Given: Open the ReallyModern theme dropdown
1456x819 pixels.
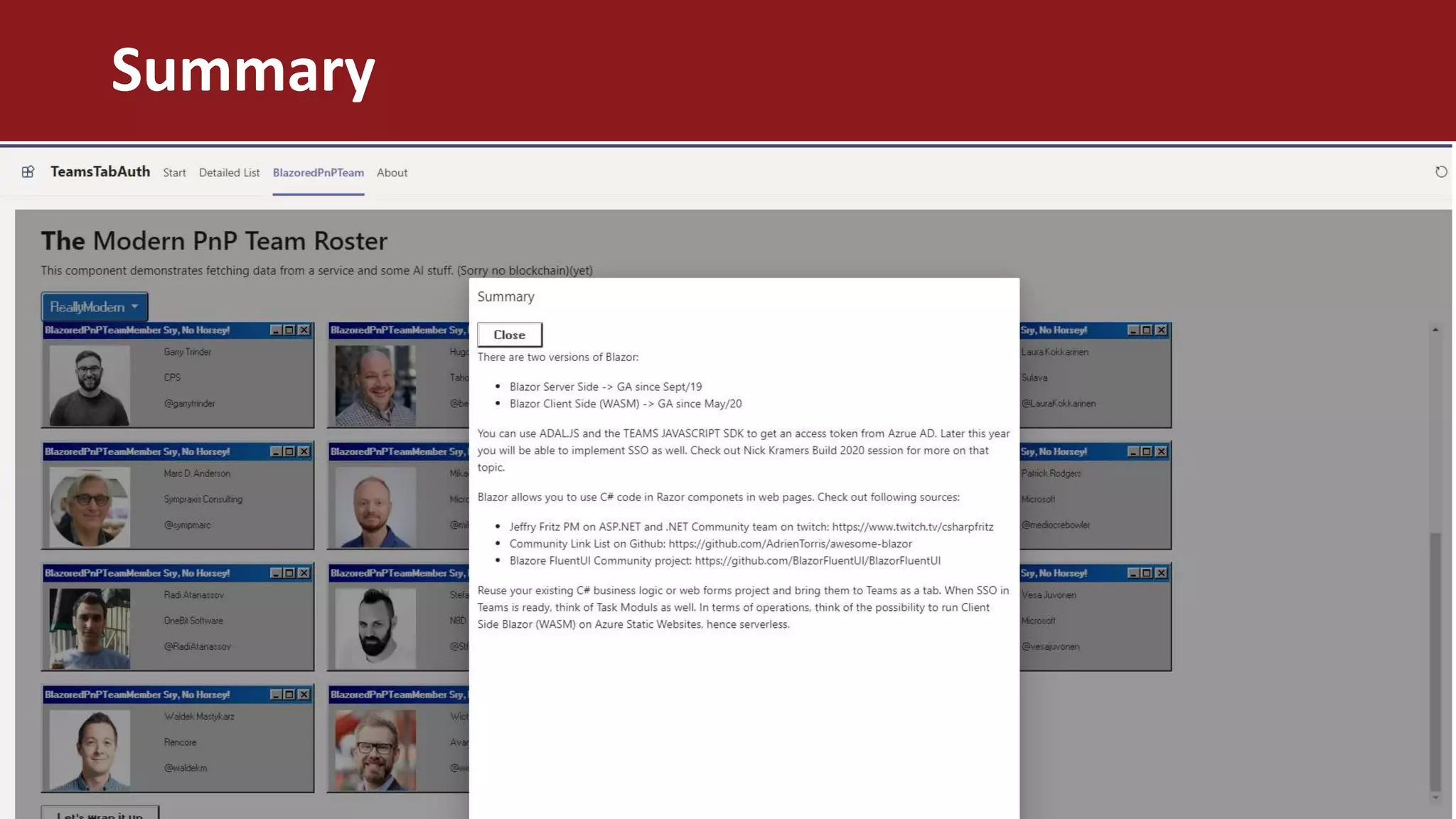Looking at the screenshot, I should pyautogui.click(x=95, y=307).
